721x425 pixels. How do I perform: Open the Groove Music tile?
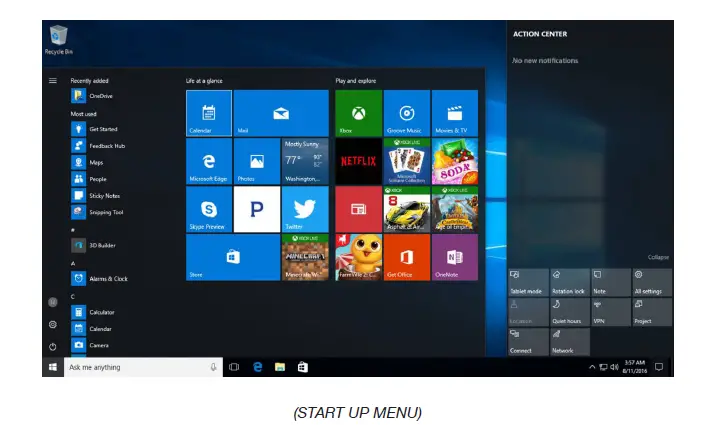(x=406, y=113)
